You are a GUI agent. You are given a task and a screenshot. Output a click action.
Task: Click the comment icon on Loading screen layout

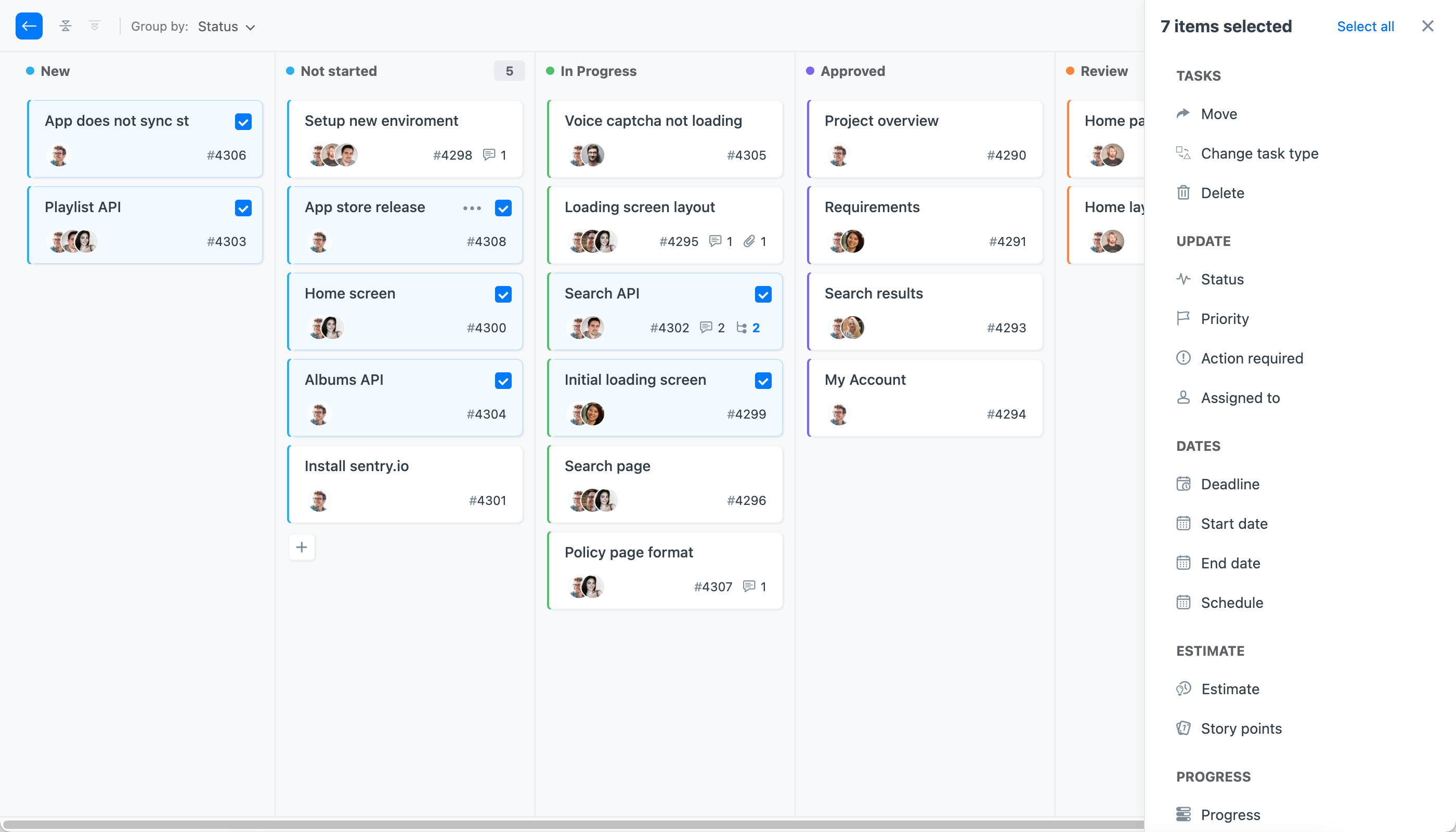pos(715,241)
